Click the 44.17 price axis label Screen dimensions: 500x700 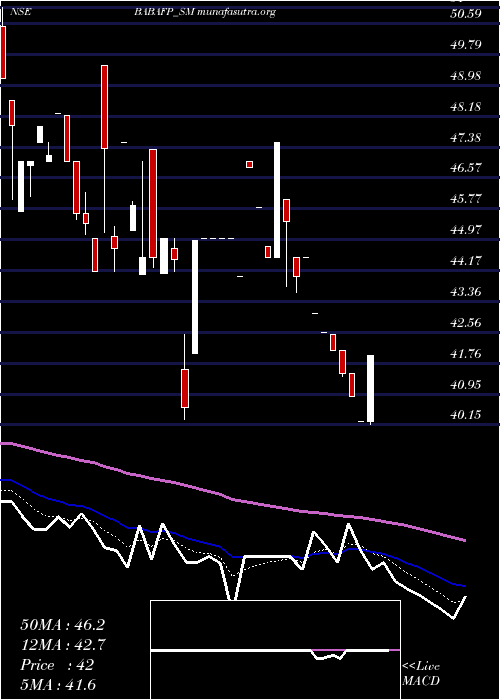click(466, 261)
